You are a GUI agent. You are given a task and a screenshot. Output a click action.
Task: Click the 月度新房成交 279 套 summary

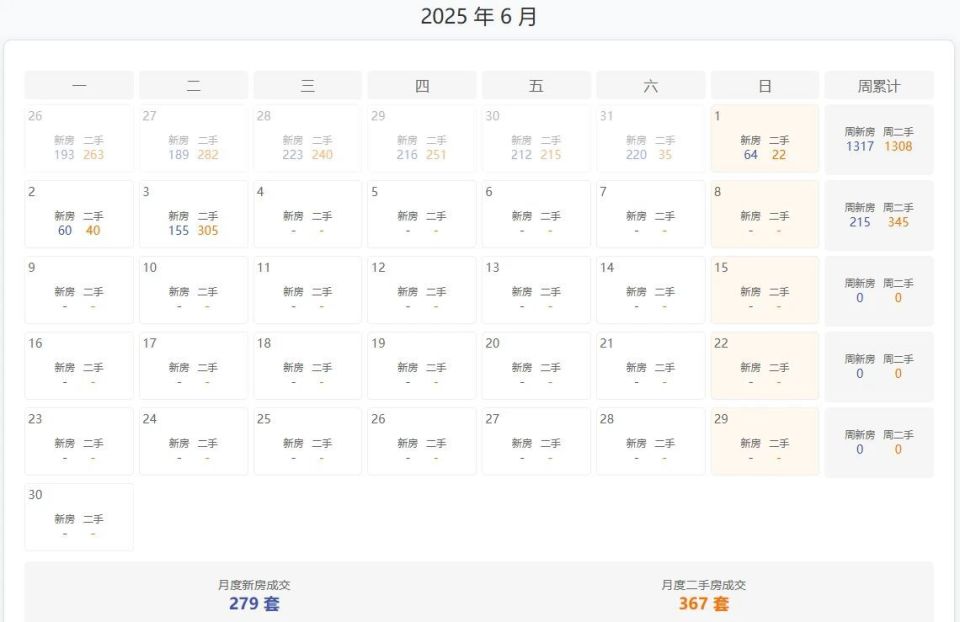[254, 596]
